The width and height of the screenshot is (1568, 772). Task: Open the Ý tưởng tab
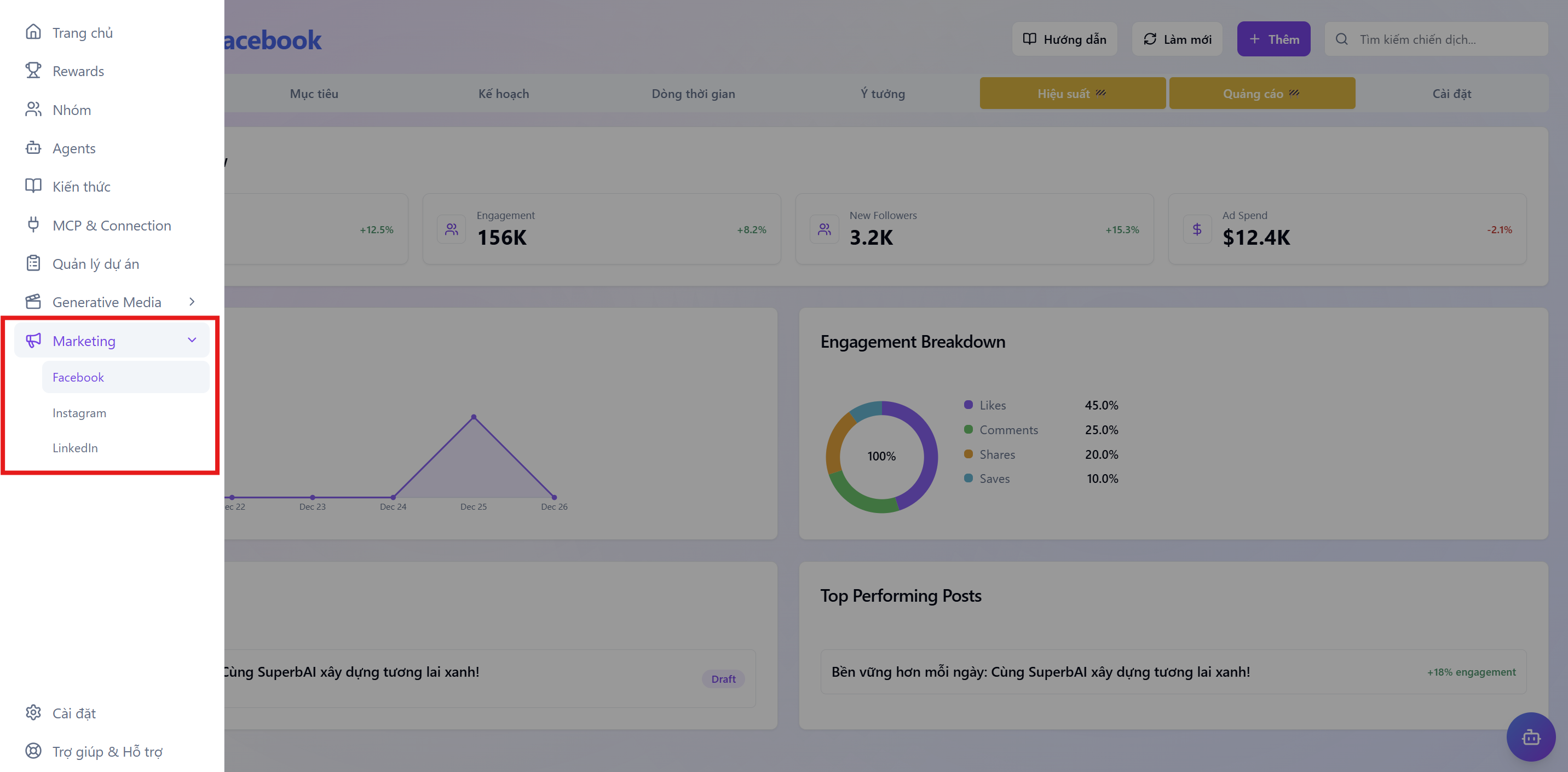[883, 93]
